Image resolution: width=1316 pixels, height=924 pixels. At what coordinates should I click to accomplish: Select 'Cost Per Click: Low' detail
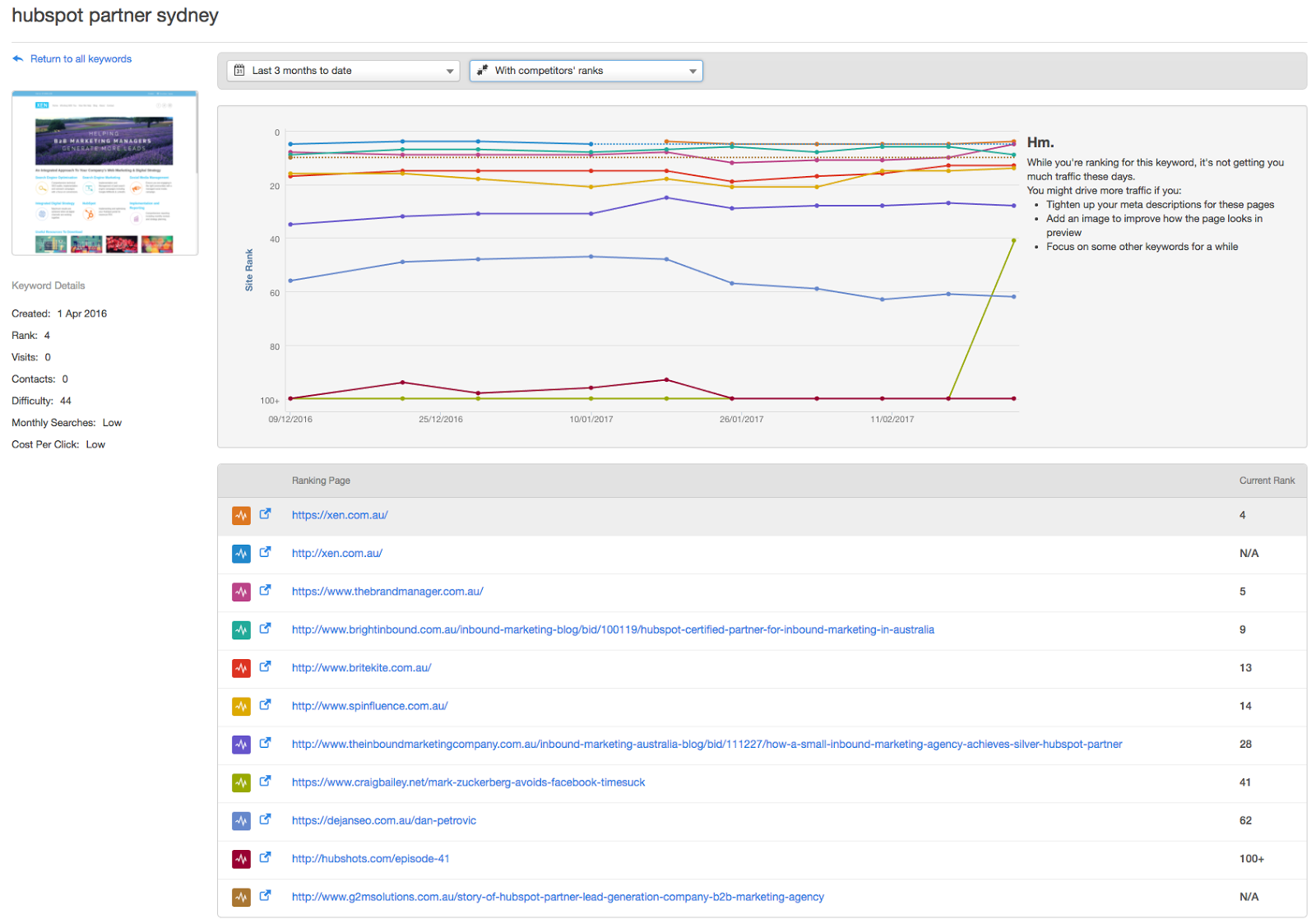click(58, 445)
